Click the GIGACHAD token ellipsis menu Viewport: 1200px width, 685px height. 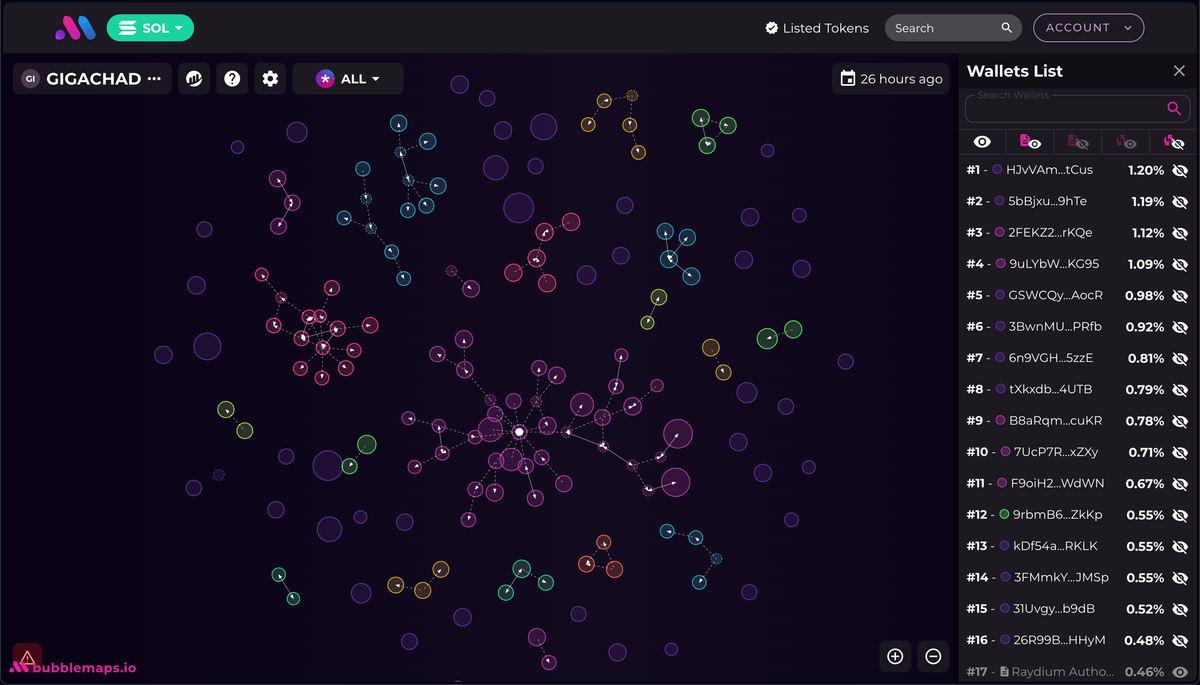155,78
